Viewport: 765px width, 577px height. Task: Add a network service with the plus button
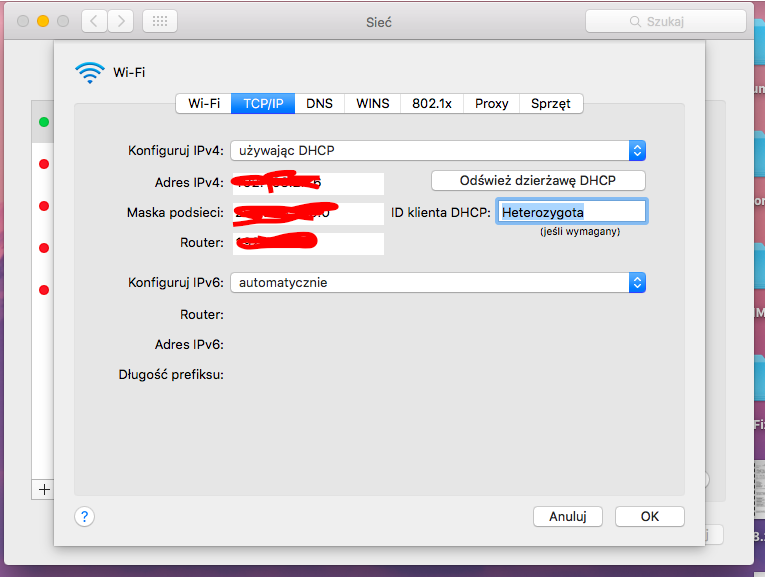pyautogui.click(x=44, y=489)
